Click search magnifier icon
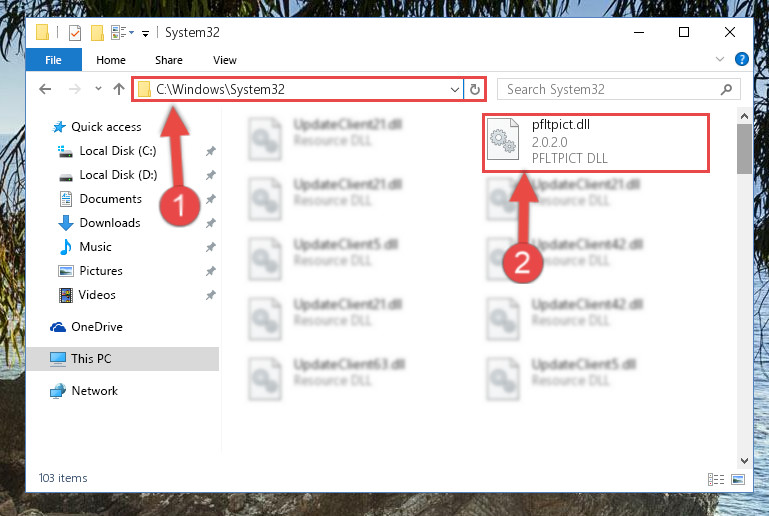 [x=726, y=89]
